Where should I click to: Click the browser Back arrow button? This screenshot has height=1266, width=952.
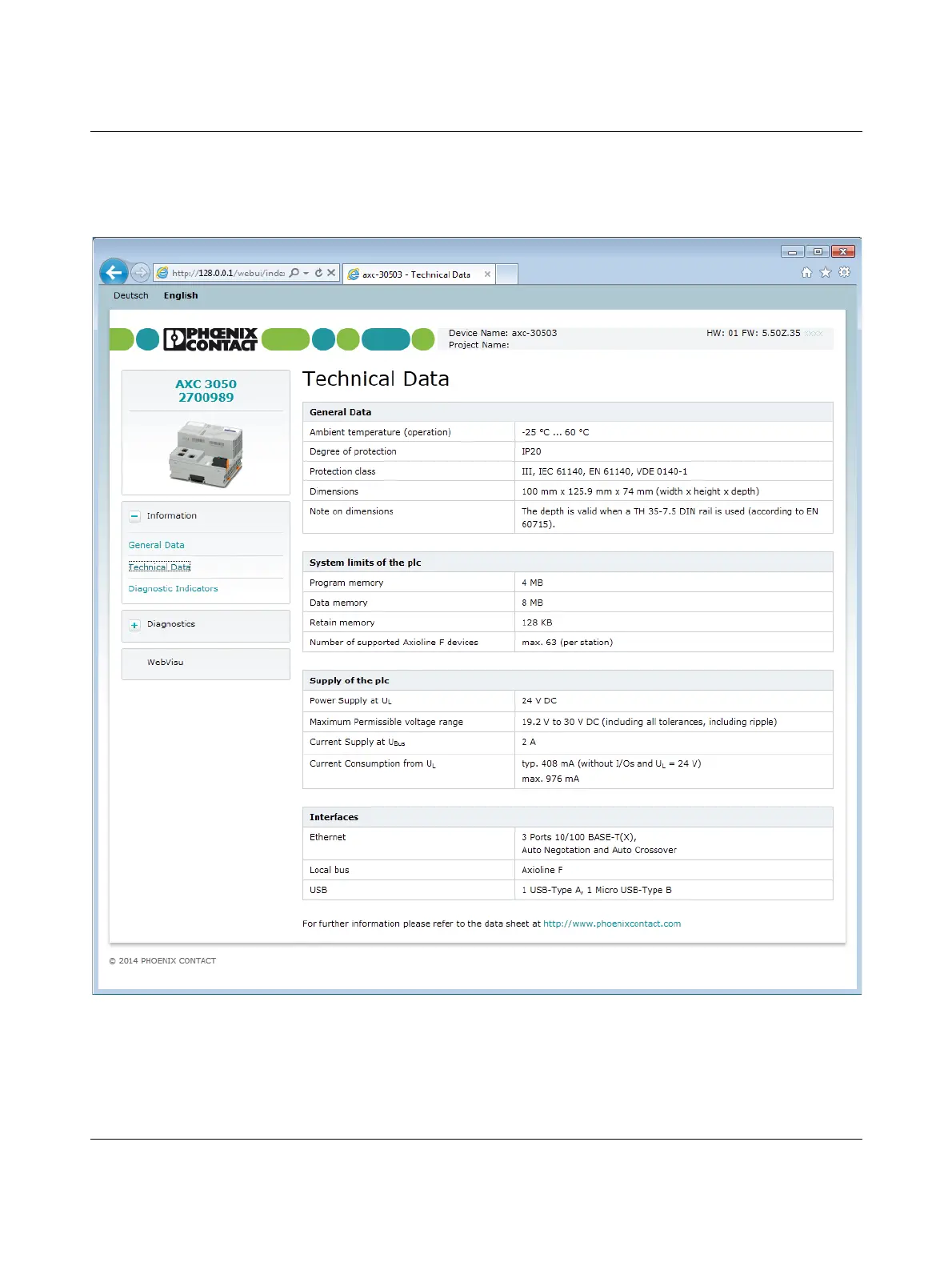point(114,272)
